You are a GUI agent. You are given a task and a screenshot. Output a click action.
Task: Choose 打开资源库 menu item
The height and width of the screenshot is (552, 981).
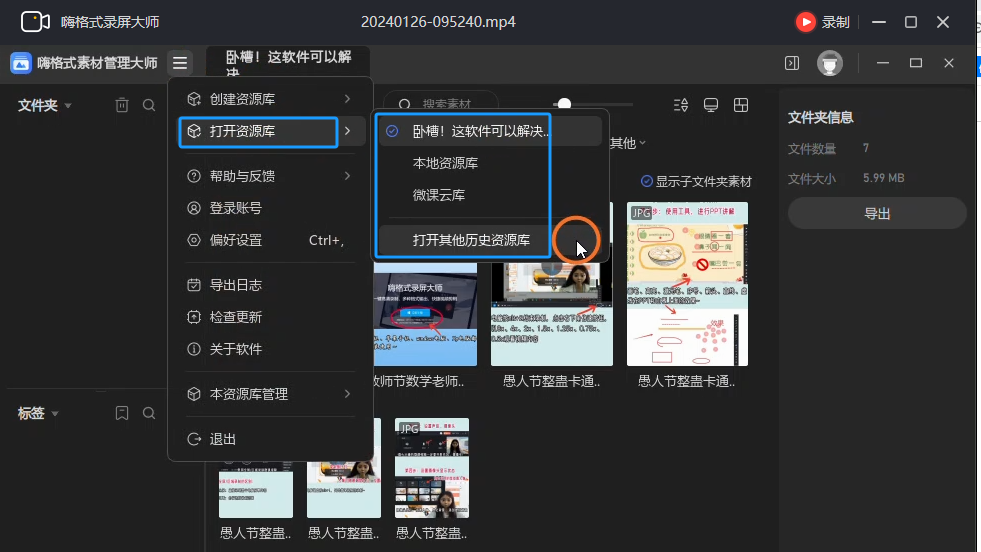pyautogui.click(x=270, y=131)
